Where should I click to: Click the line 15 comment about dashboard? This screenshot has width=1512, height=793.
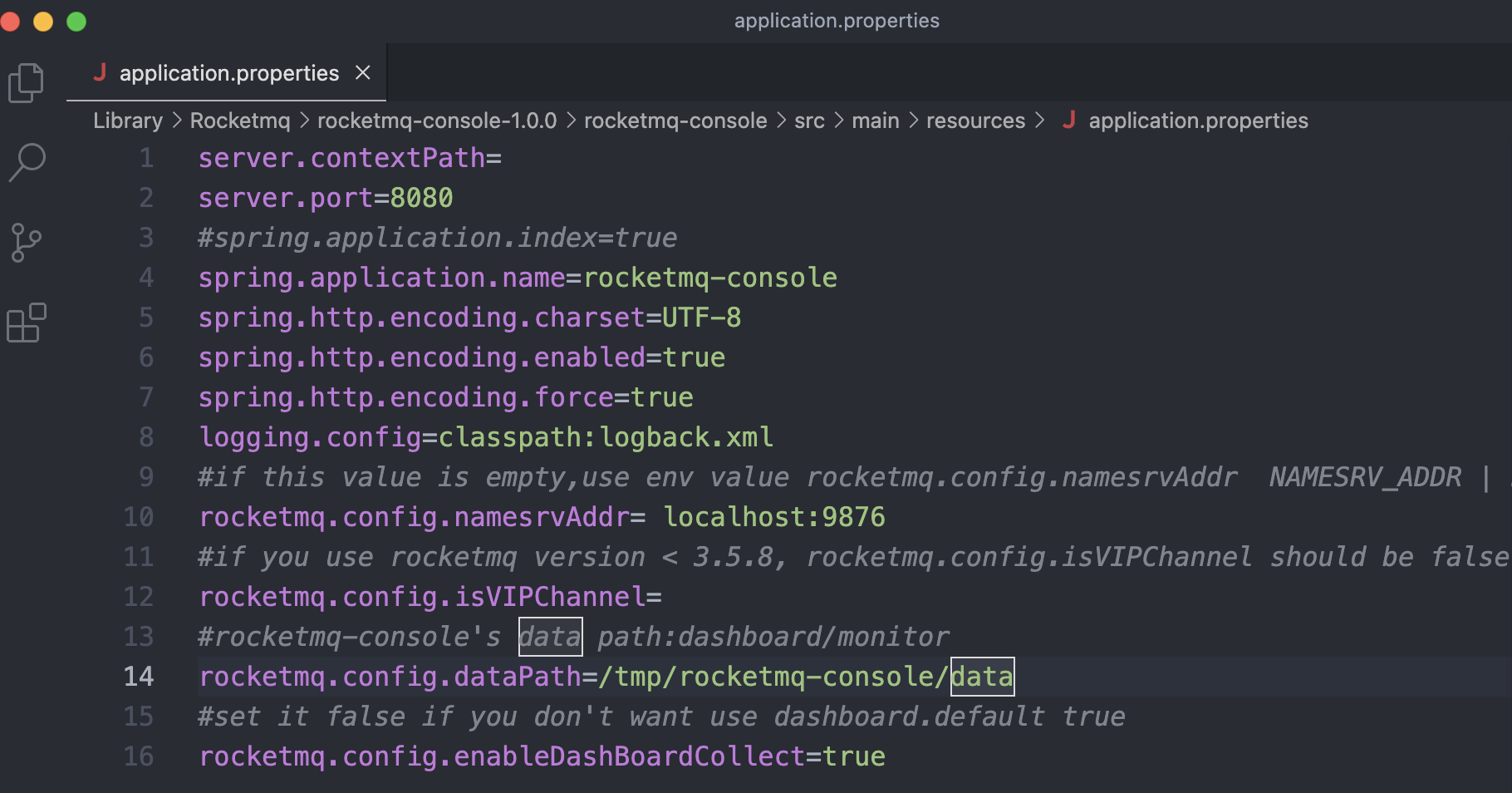pos(661,717)
